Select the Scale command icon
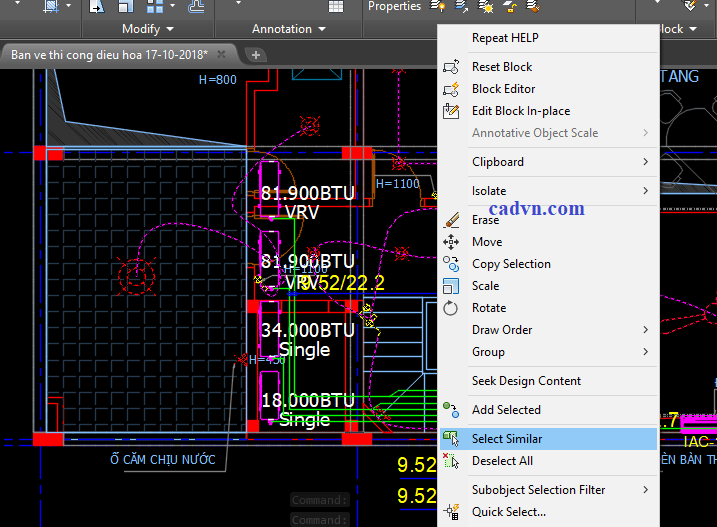Screen dimensions: 717x527 point(450,286)
